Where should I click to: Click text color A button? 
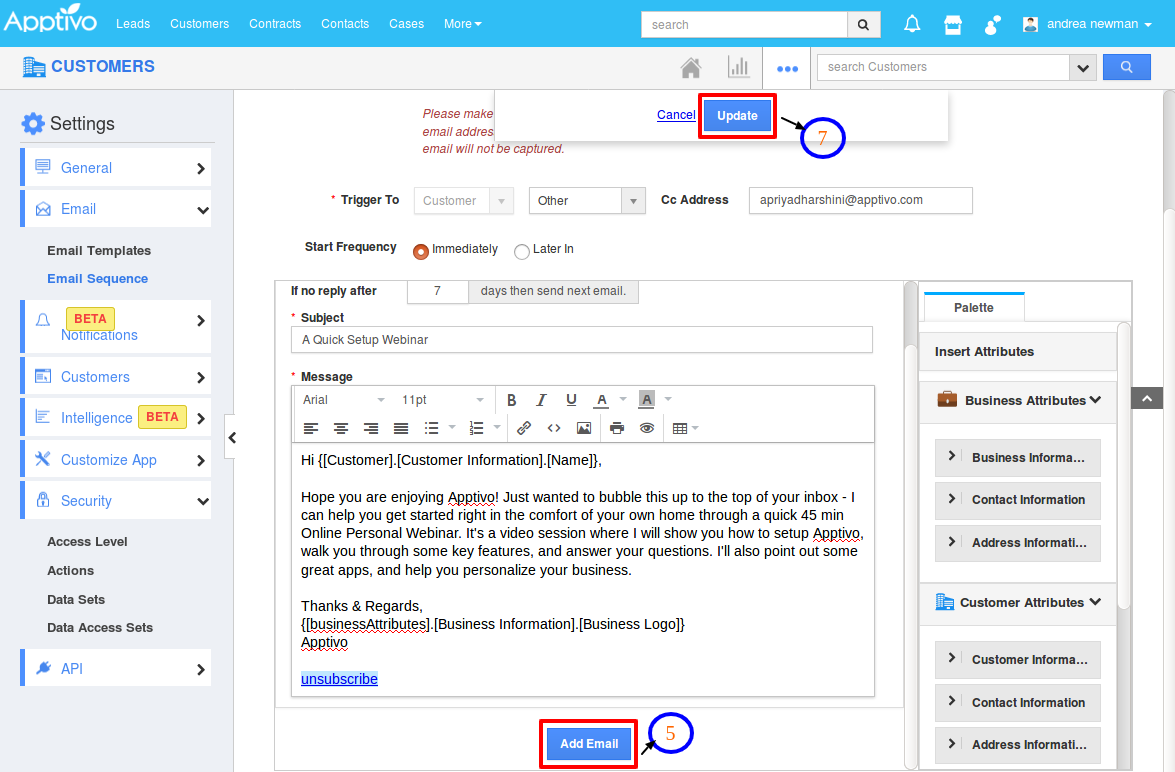click(601, 400)
